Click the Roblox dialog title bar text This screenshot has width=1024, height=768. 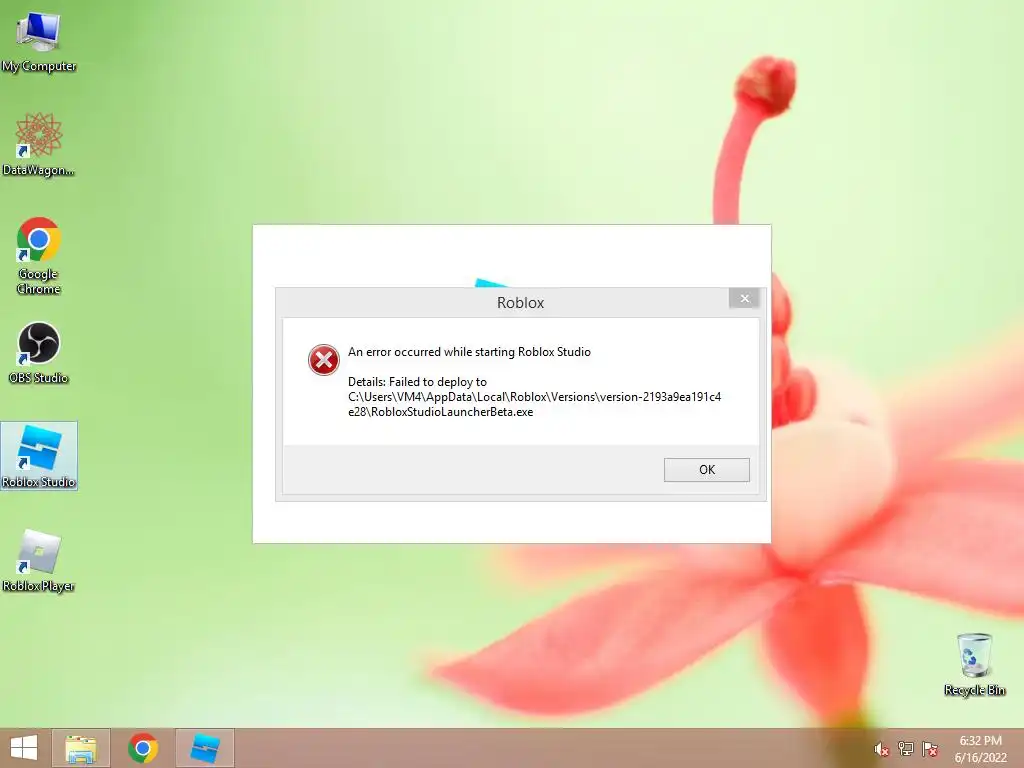520,302
